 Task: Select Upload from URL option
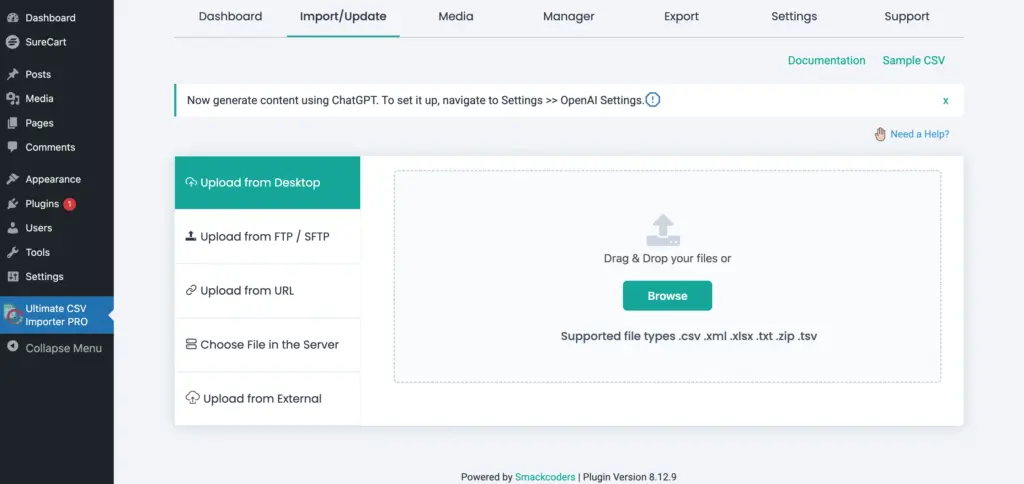268,291
